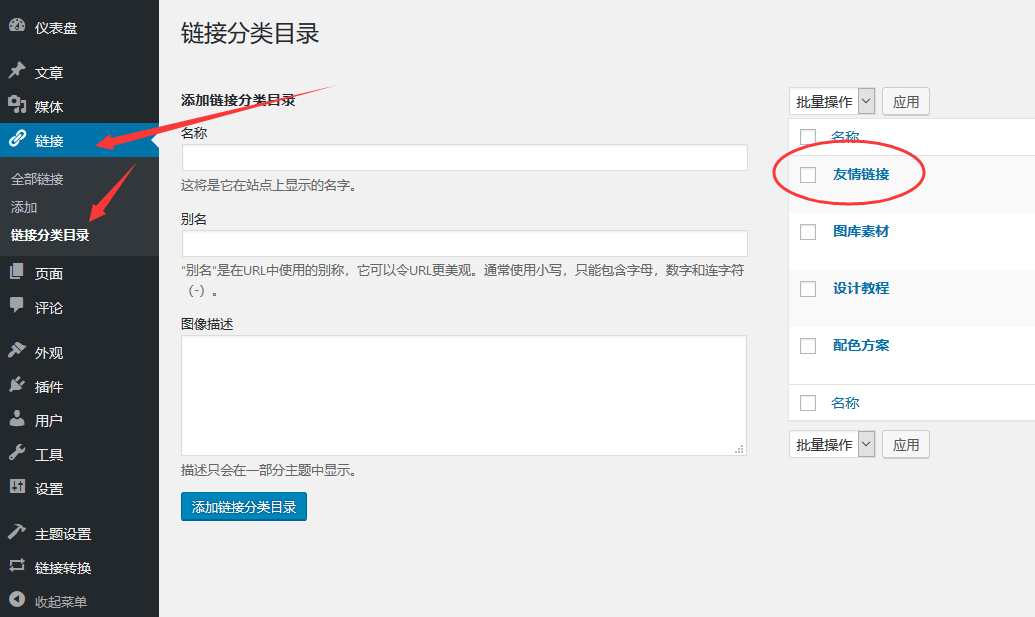This screenshot has height=617, width=1035.
Task: Toggle the select-all checkbox in table header
Action: coord(808,137)
